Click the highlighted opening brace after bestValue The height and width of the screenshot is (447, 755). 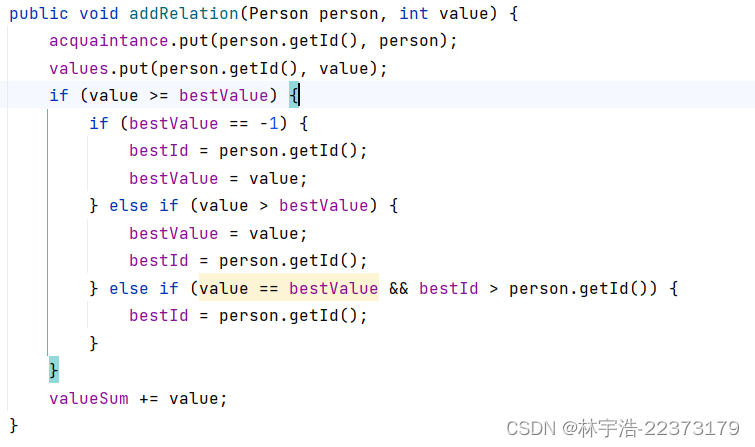[x=294, y=95]
